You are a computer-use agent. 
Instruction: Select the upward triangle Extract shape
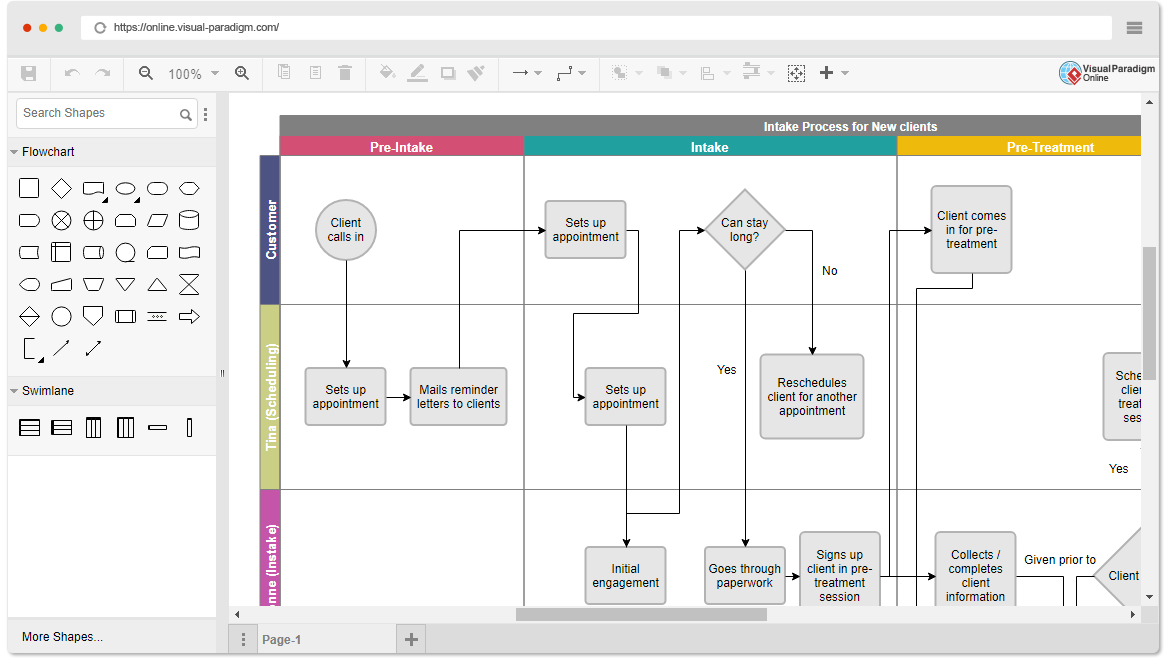tap(157, 284)
